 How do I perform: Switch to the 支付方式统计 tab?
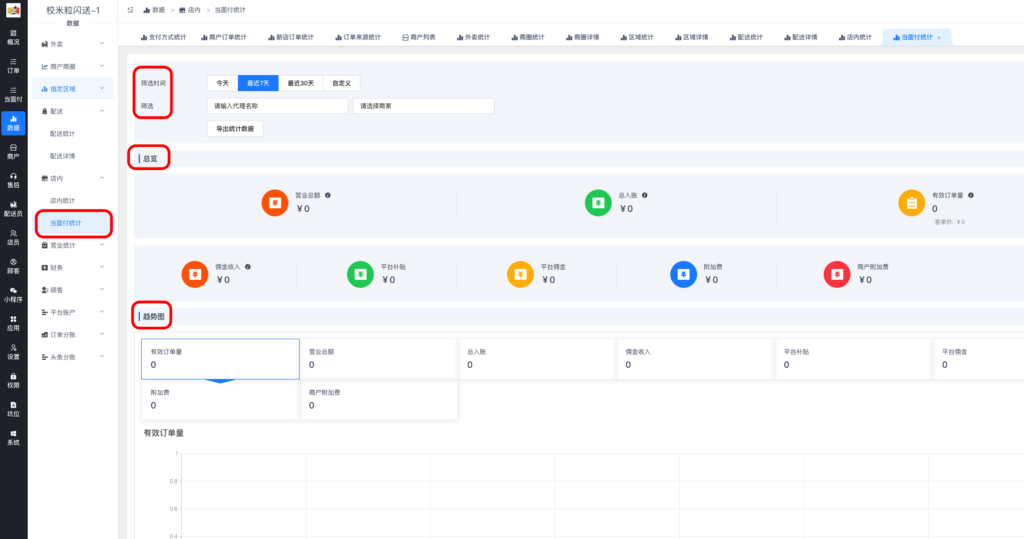tap(163, 37)
